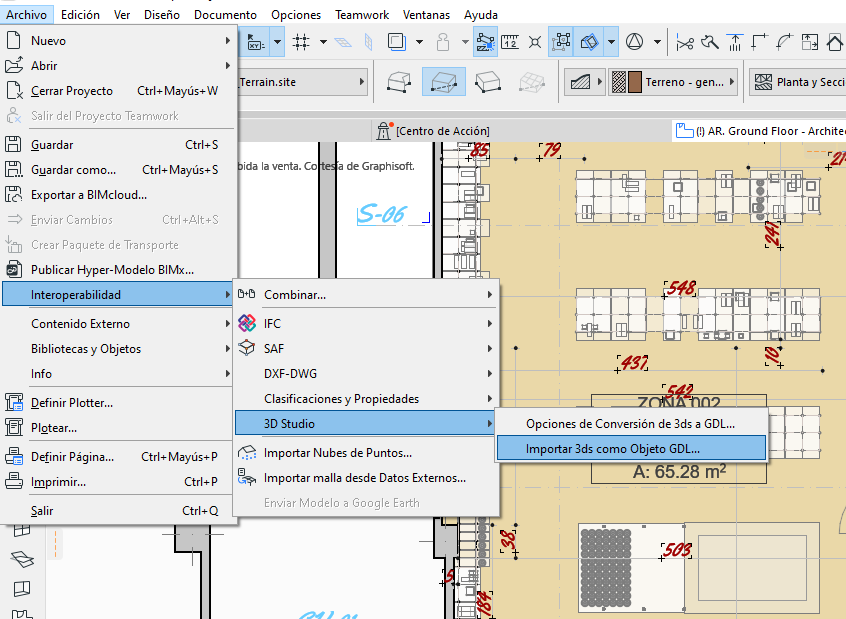Select the roof tool in left toolbox
Image resolution: width=846 pixels, height=619 pixels.
pyautogui.click(x=22, y=558)
